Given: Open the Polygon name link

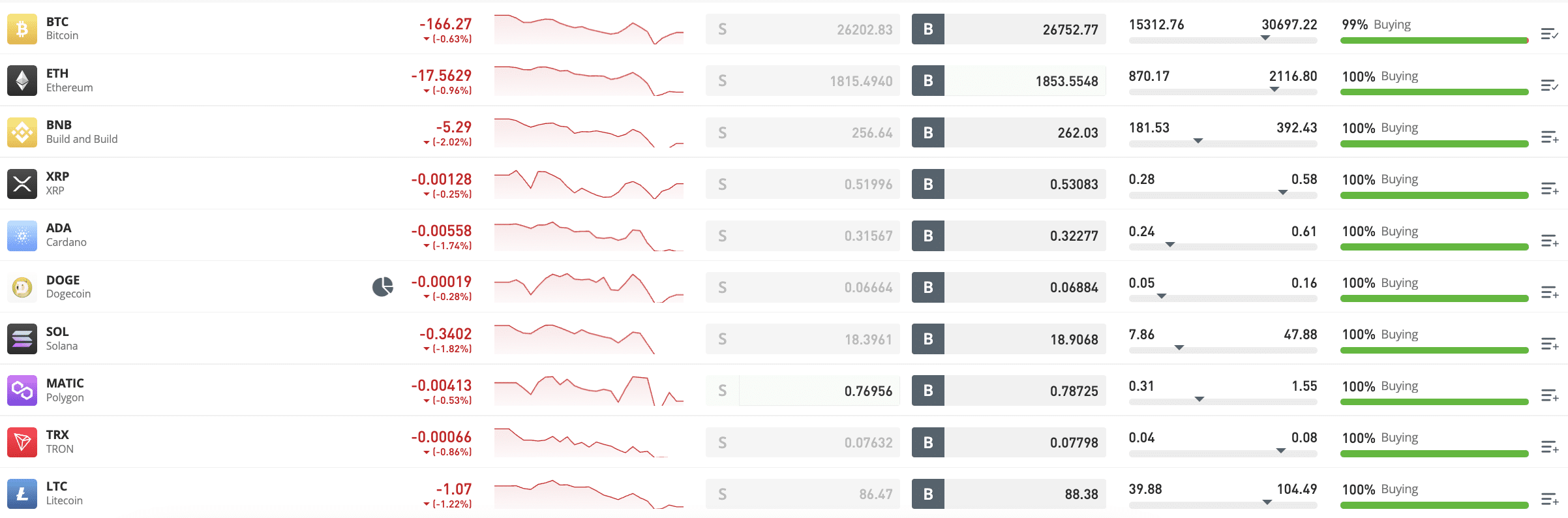Looking at the screenshot, I should pos(65,397).
